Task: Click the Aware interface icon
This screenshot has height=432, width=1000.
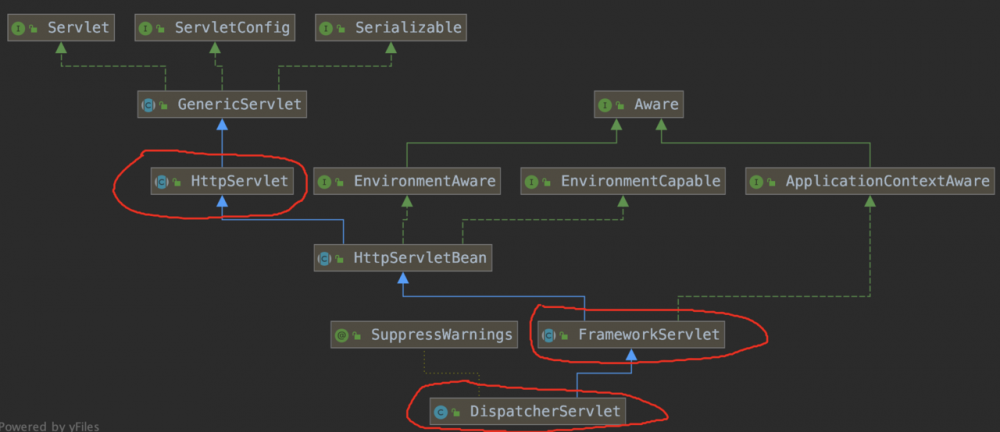Action: [x=606, y=104]
